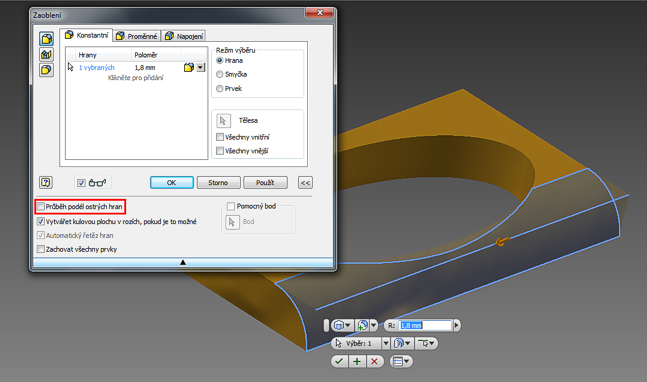Screen dimensions: 647x382
Task: Toggle the preview checkbox next to glasses
Action: (81, 182)
